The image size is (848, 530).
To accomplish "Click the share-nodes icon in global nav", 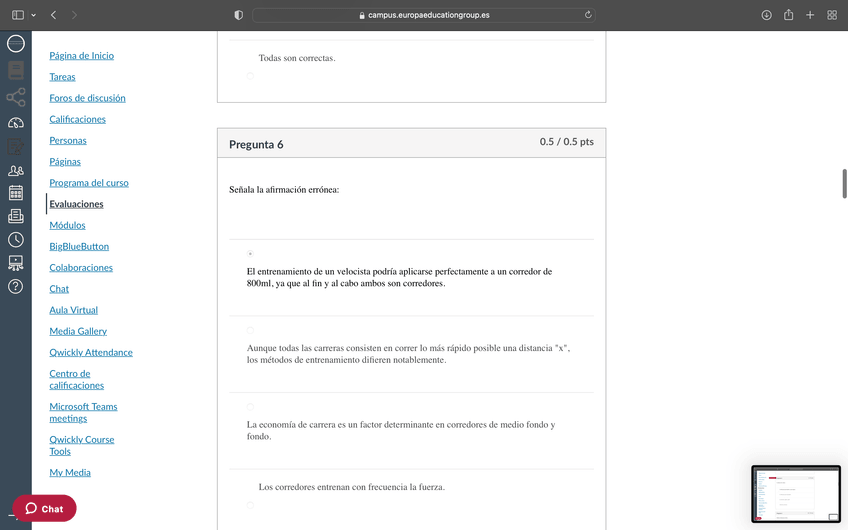I will tap(16, 97).
